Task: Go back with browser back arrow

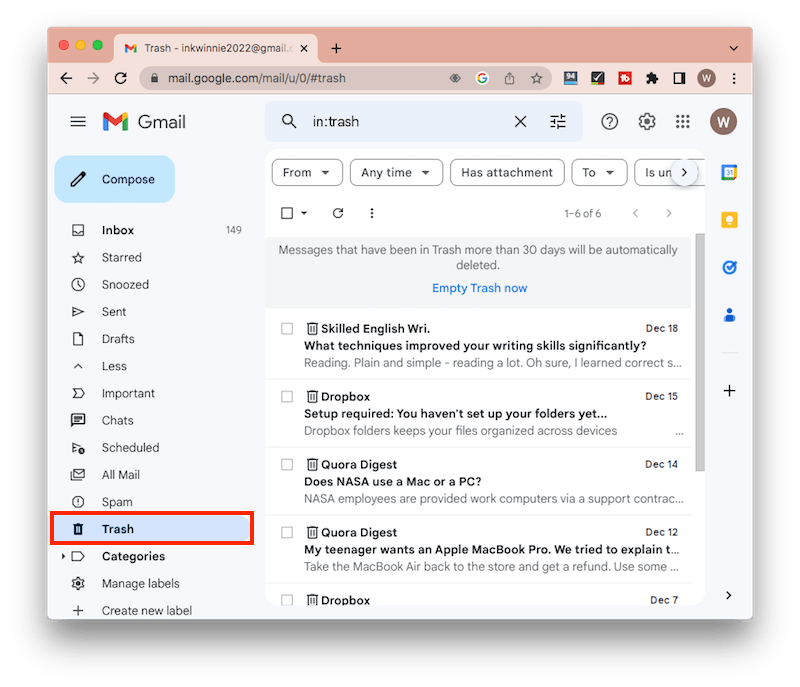Action: point(66,78)
